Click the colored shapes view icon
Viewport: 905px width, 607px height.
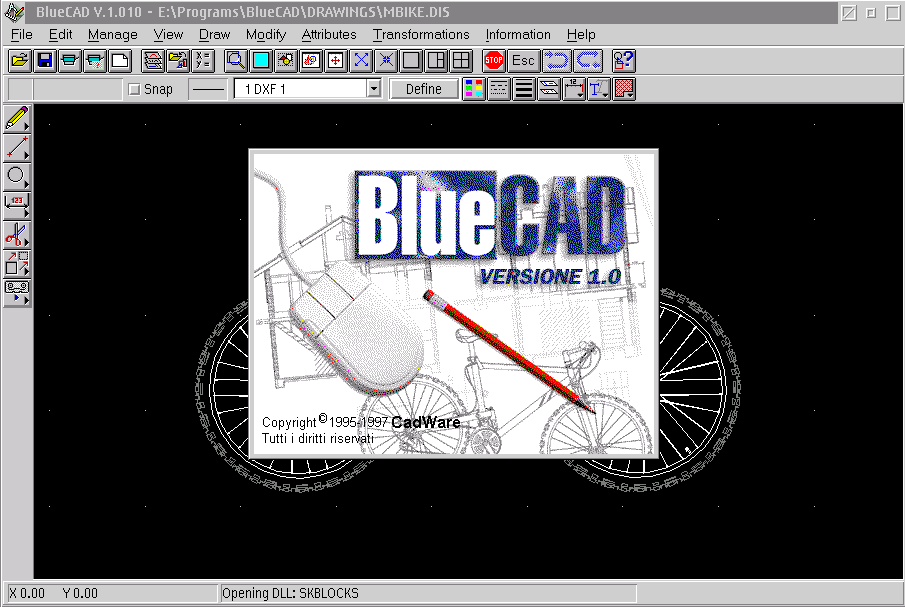311,61
